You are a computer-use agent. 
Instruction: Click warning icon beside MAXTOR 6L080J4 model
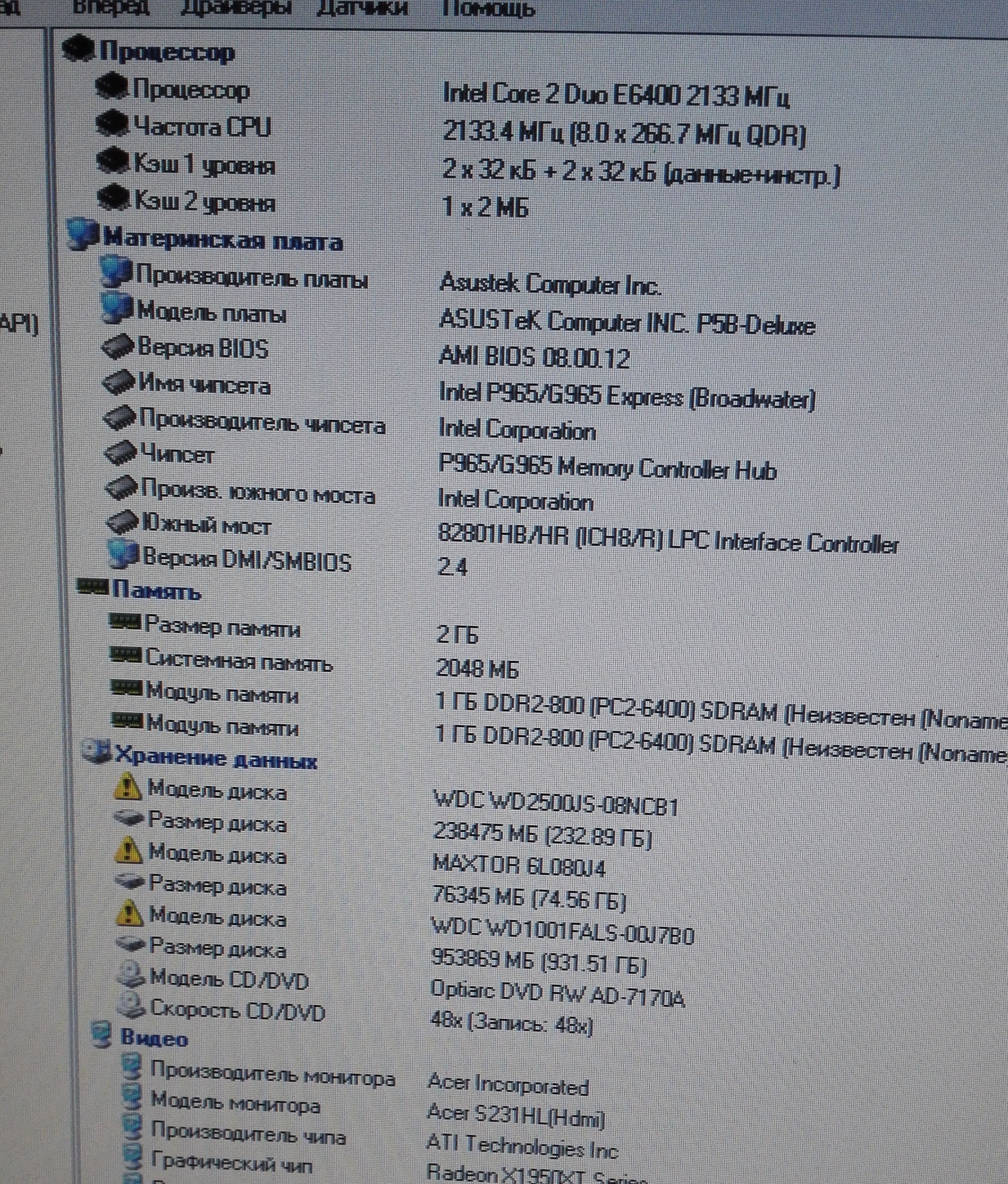tap(128, 850)
